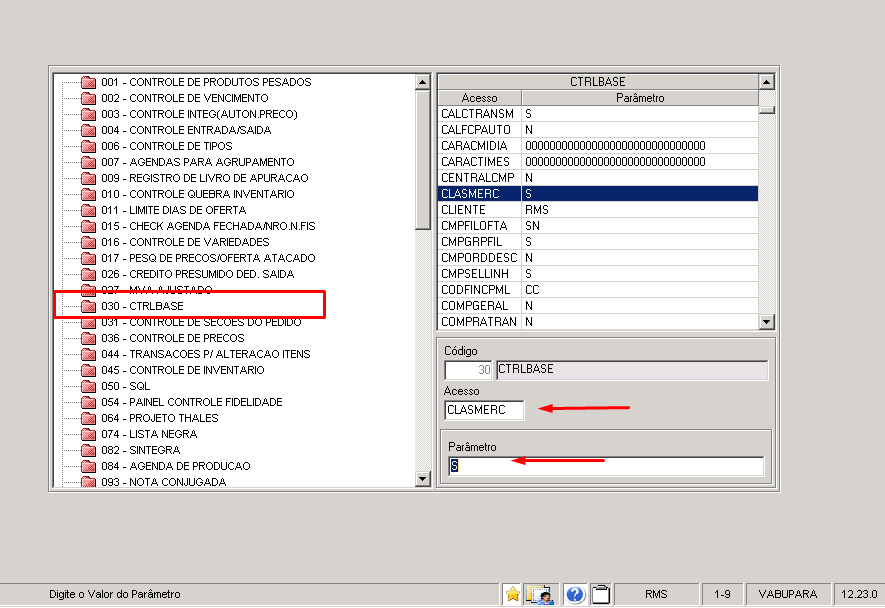Select 045 - CONTROLE DE INVENTARIO
Screen dimensions: 885x608
pos(183,370)
